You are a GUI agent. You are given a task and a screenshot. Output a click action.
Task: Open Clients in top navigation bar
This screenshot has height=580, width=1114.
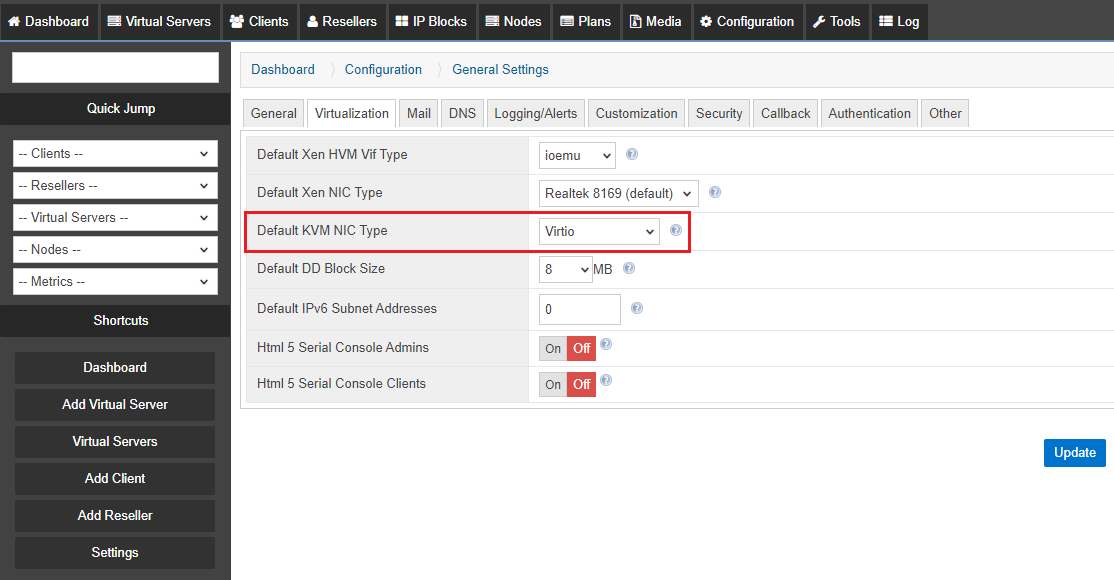259,21
